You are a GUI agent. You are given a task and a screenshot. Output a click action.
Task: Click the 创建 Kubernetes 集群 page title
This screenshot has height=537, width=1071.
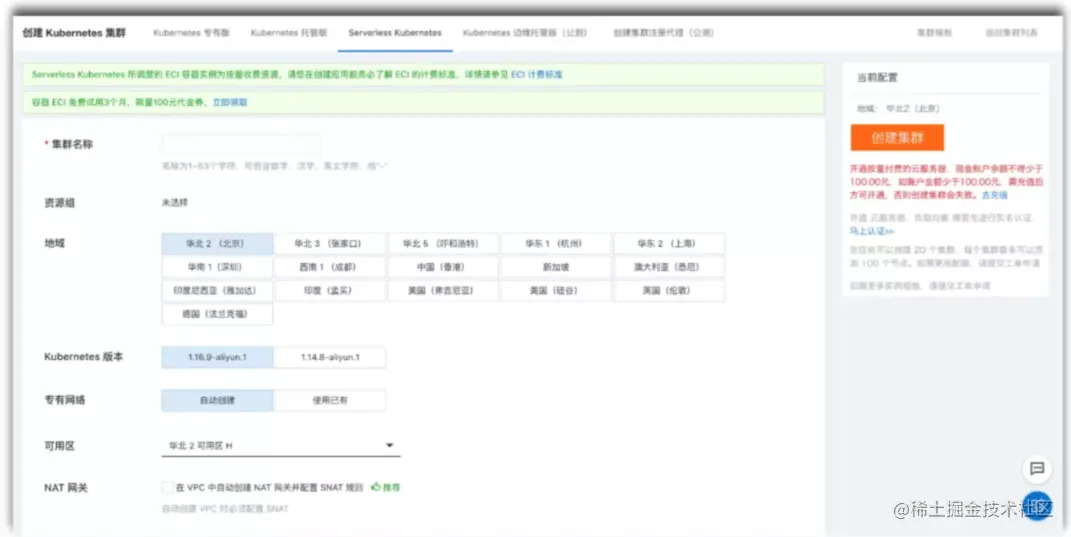(x=74, y=33)
